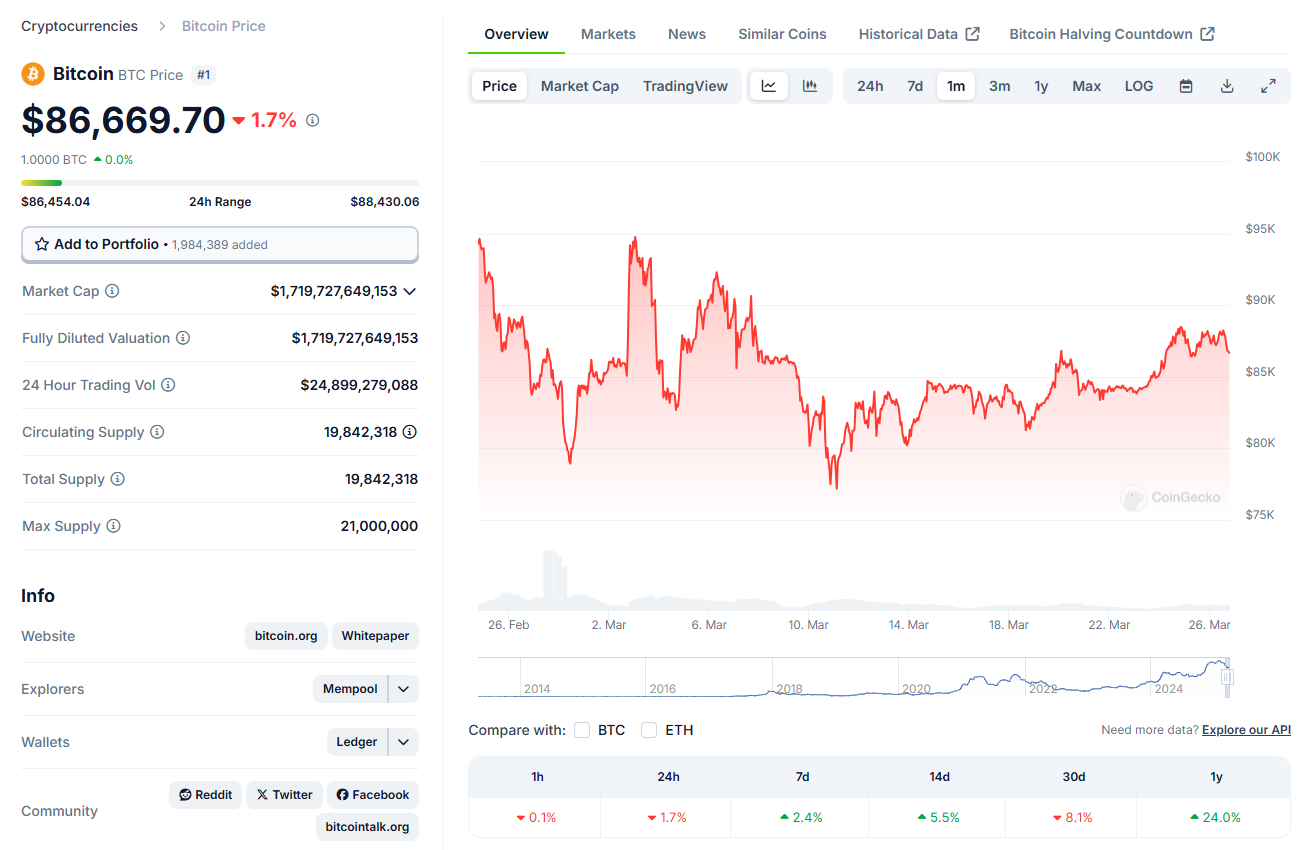
Task: Click the timeline range navigator handle
Action: tap(1227, 677)
